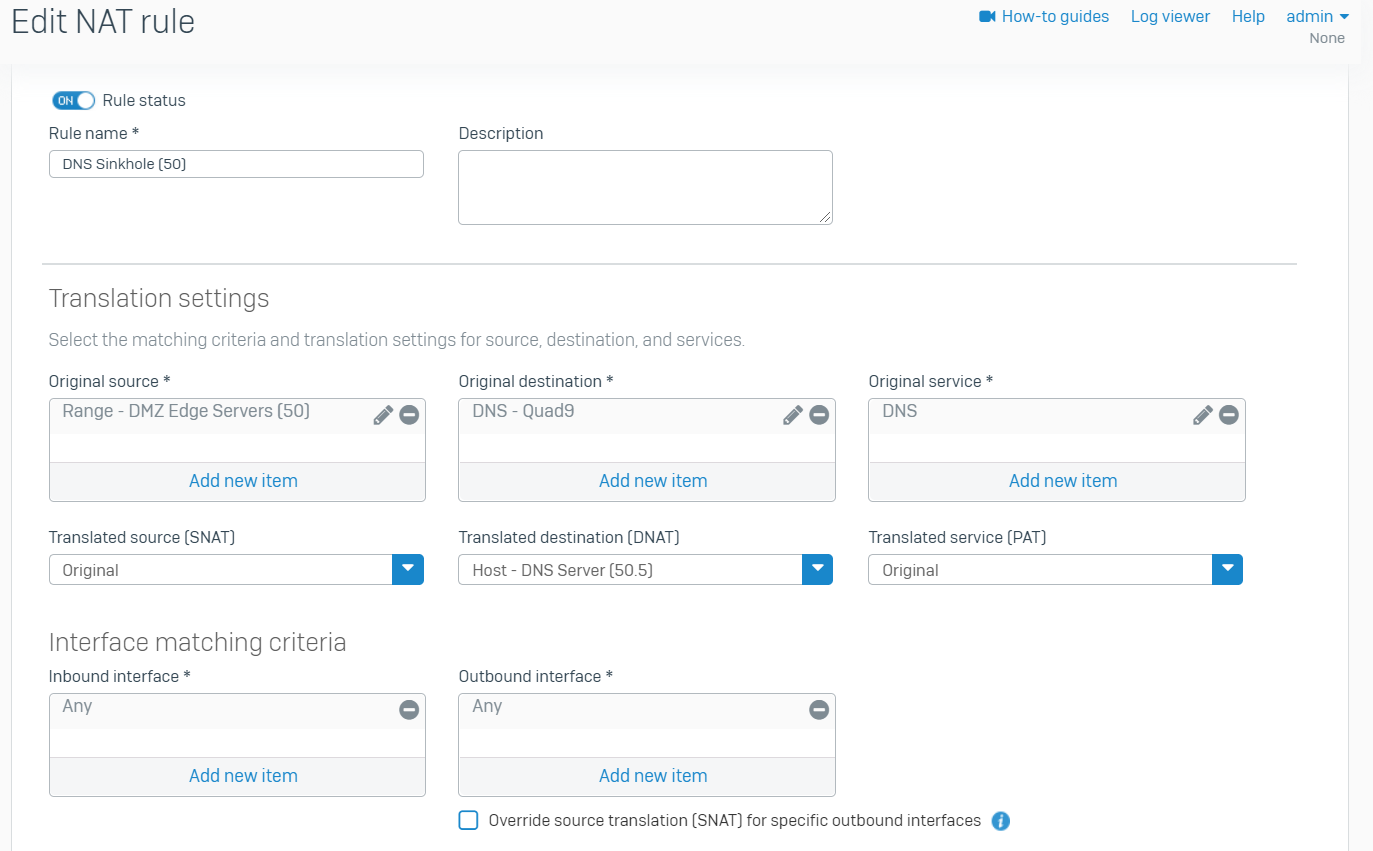This screenshot has width=1373, height=851.
Task: Add new item to Original service
Action: [x=1063, y=481]
